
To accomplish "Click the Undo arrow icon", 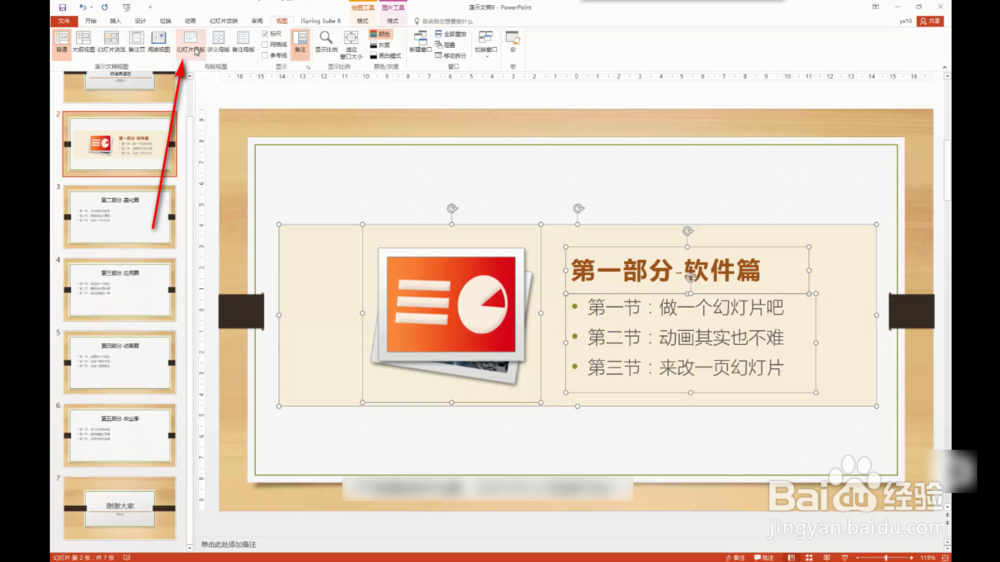I will coord(82,8).
